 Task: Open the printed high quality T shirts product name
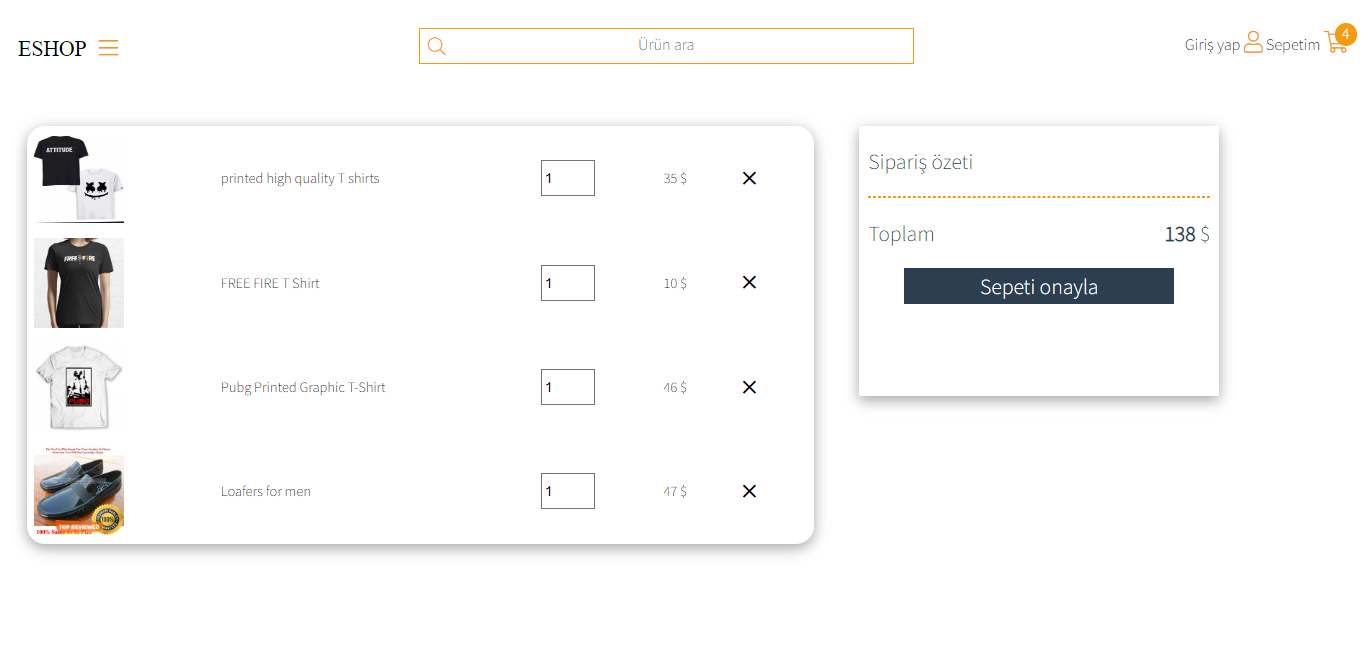tap(300, 177)
